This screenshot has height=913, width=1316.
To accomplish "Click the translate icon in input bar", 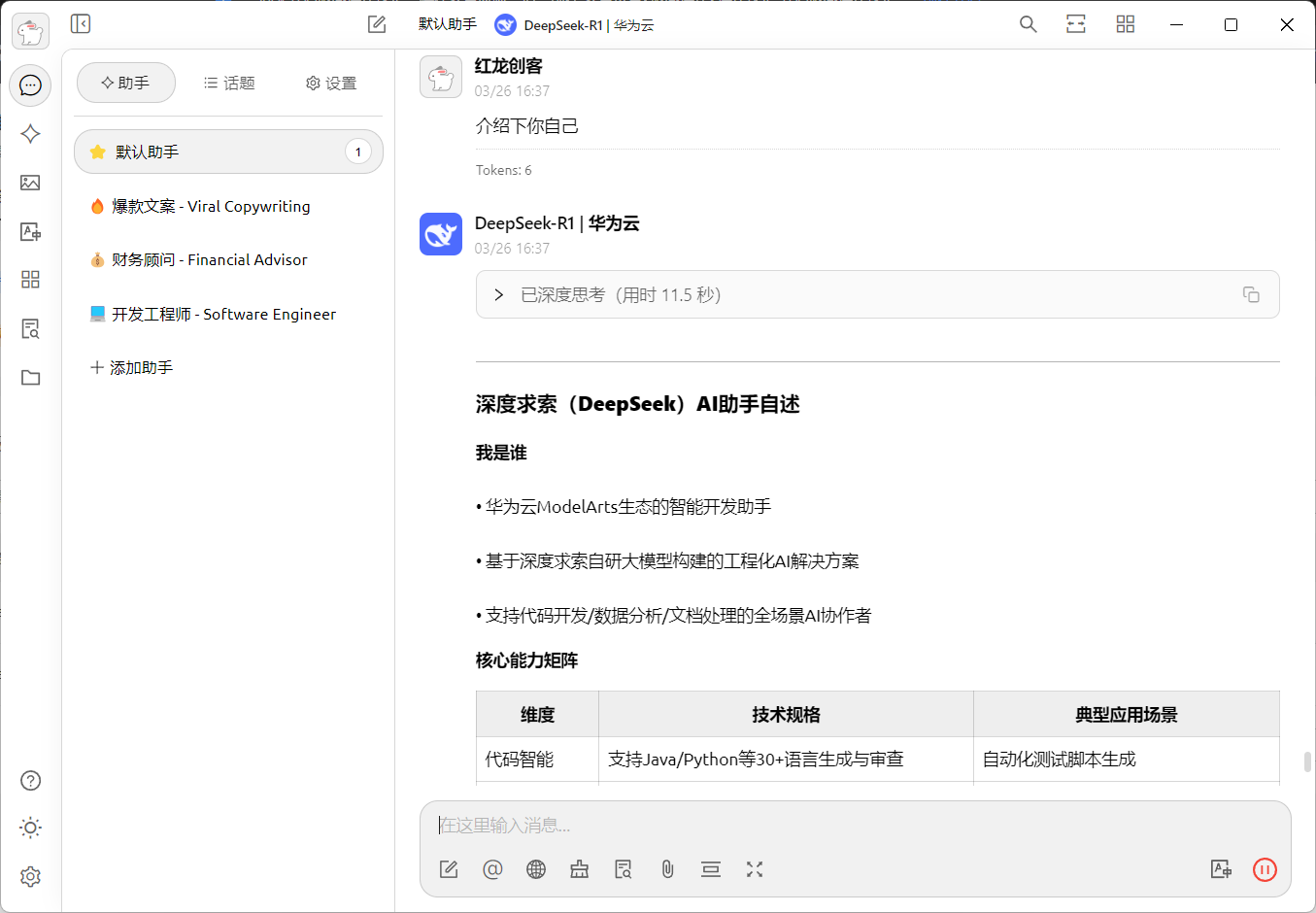I will point(1221,869).
